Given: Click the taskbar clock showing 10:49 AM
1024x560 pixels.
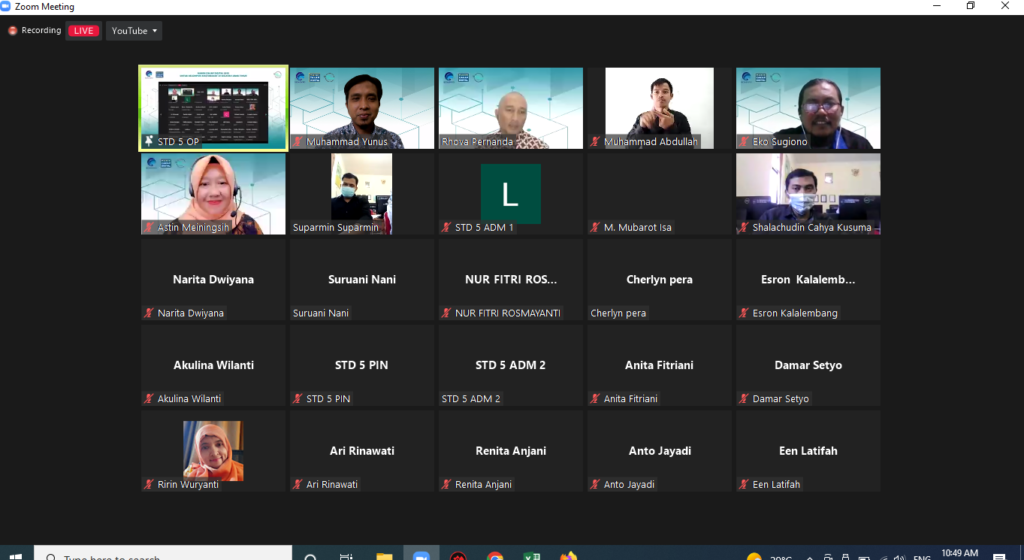Looking at the screenshot, I should pos(959,553).
